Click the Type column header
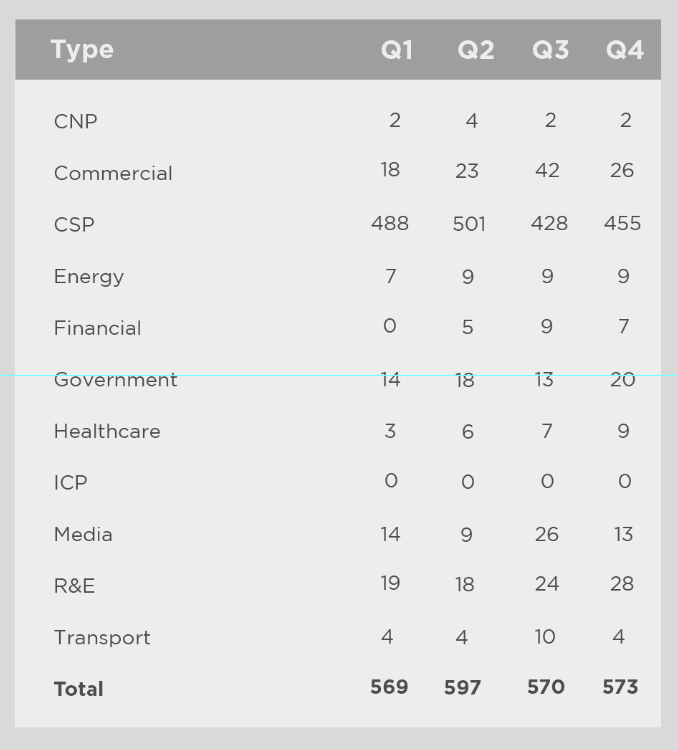 click(x=82, y=50)
